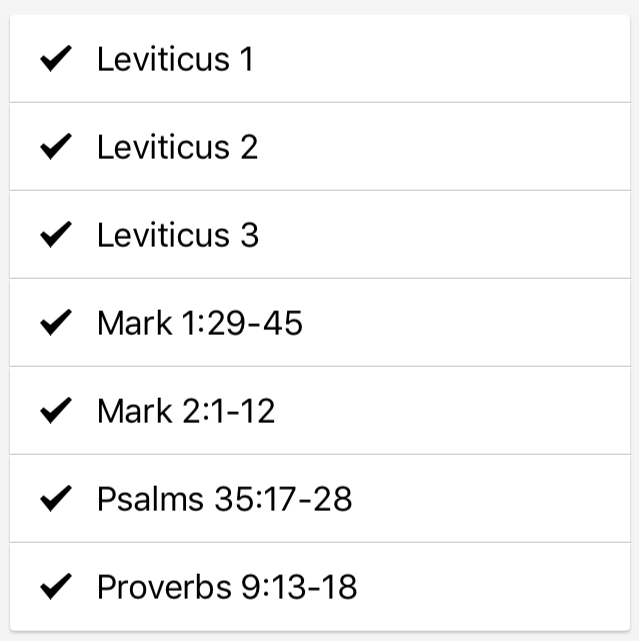Toggle the Psalms 35:17-28 checkmark icon
The image size is (639, 641).
(x=56, y=498)
